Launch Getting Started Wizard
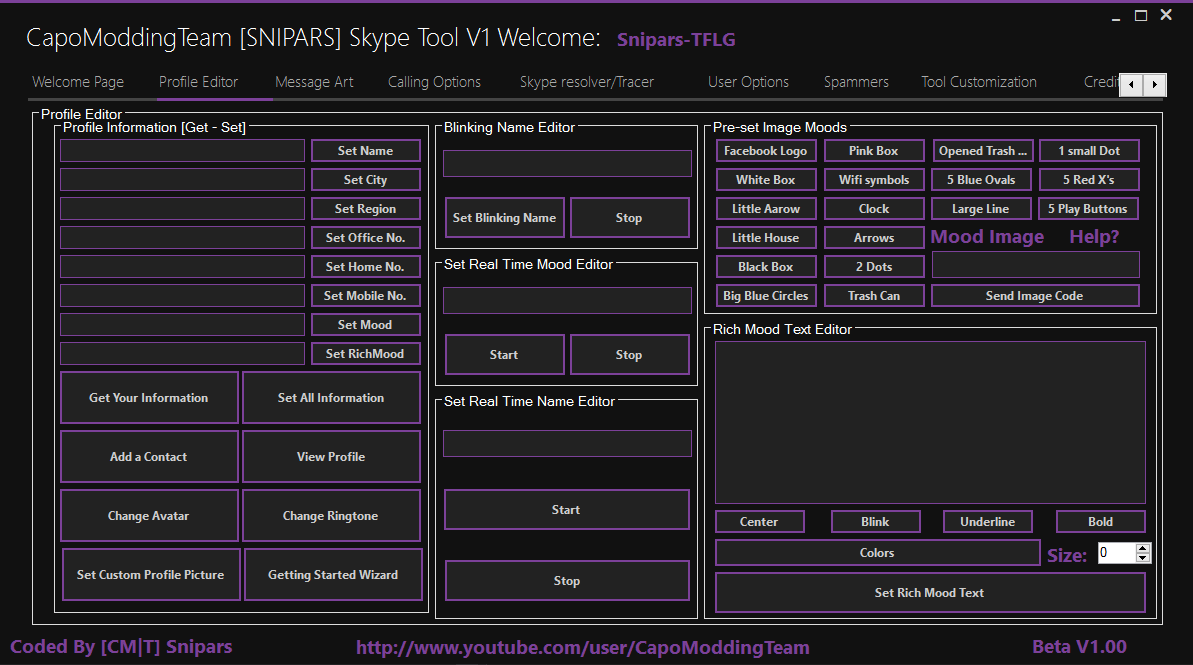The width and height of the screenshot is (1193, 665). [333, 574]
